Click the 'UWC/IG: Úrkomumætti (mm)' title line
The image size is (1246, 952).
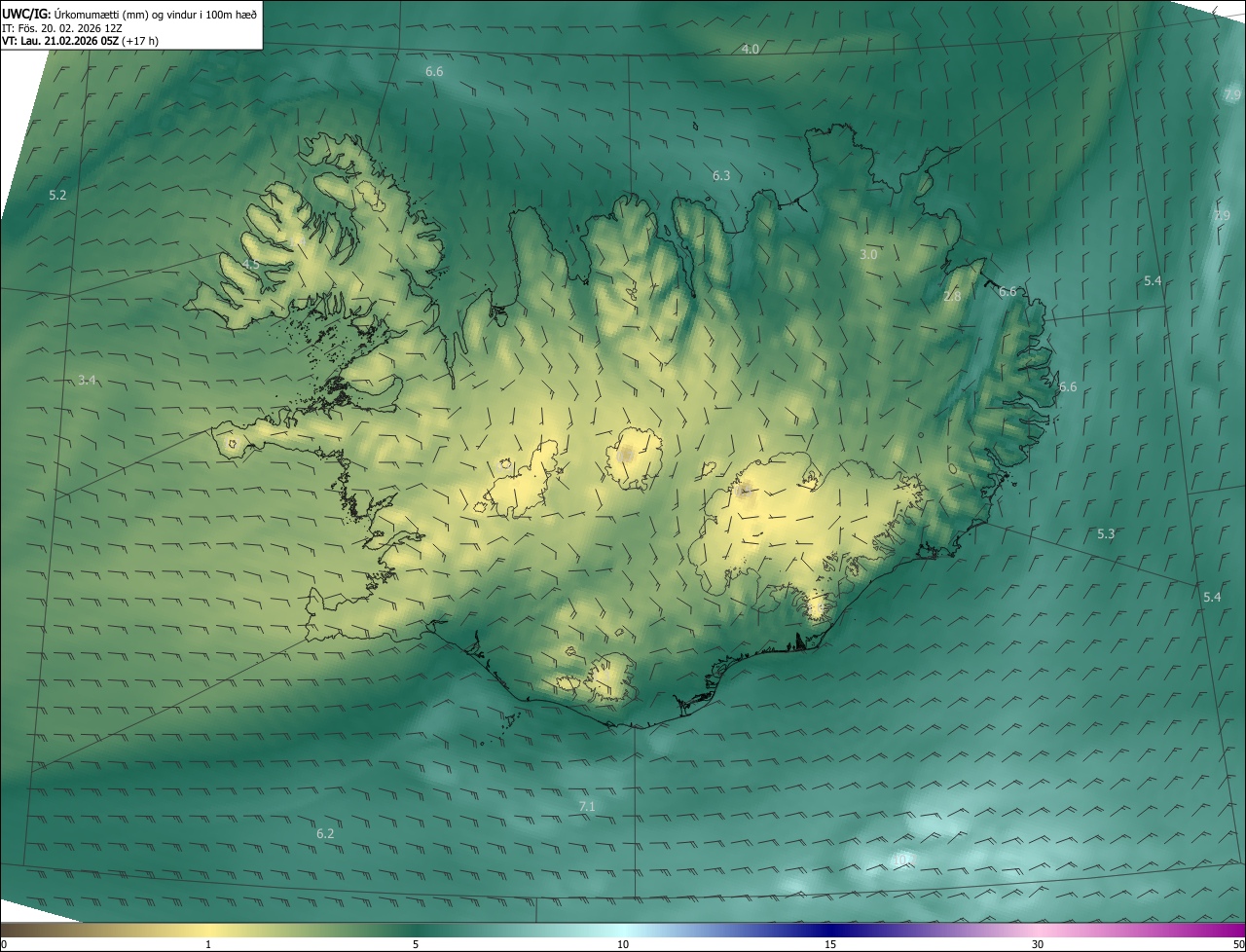[x=129, y=14]
